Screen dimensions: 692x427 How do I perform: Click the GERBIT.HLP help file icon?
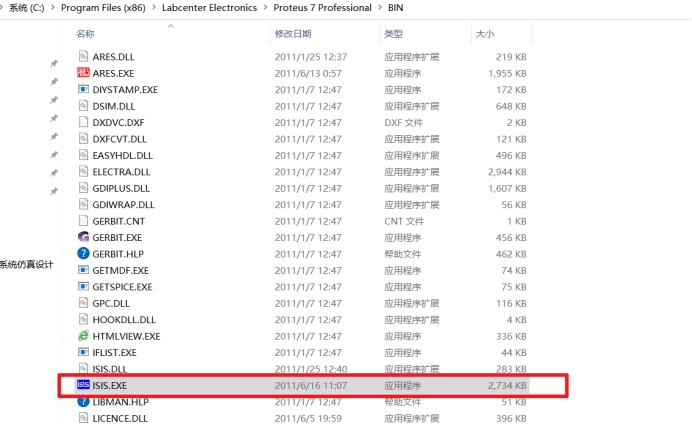(83, 253)
